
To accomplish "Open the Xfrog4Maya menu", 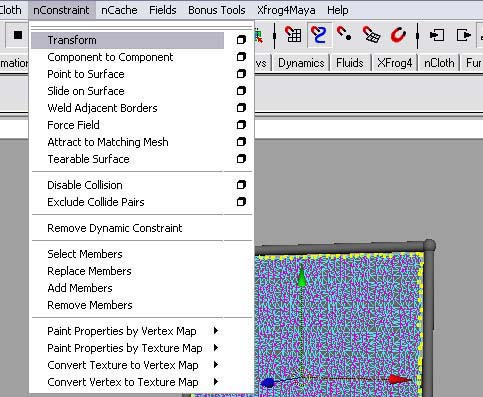I will (286, 10).
